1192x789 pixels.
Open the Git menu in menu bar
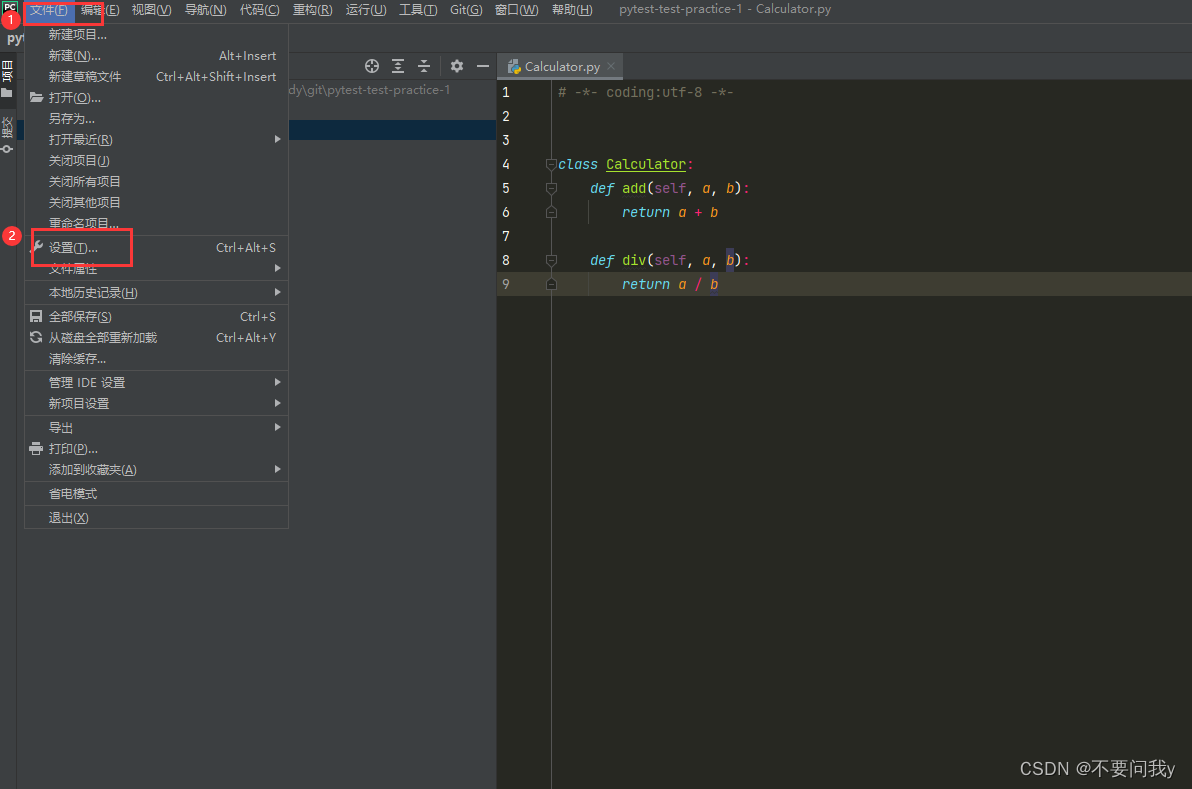point(466,10)
